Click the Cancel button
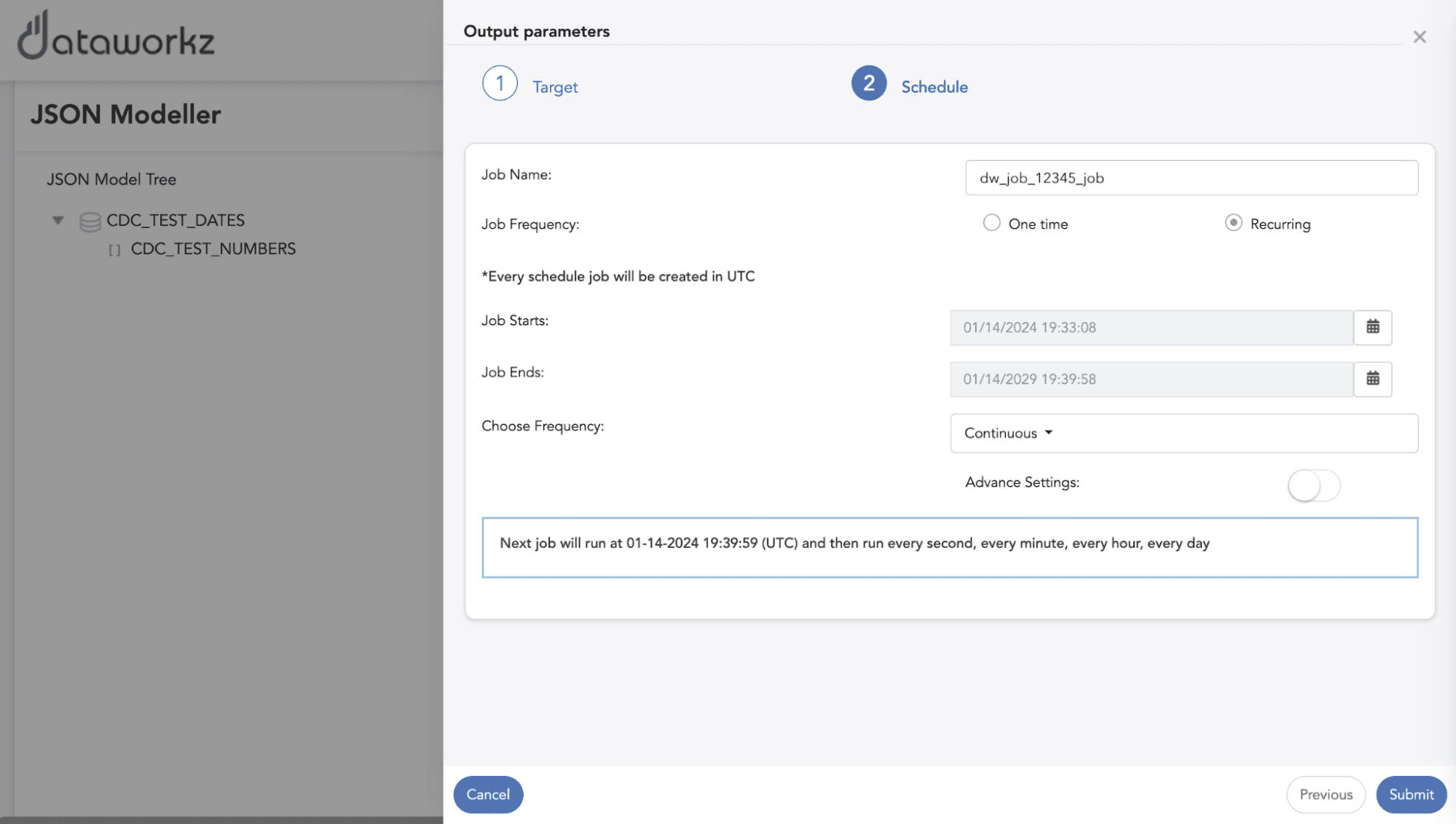 [x=488, y=793]
